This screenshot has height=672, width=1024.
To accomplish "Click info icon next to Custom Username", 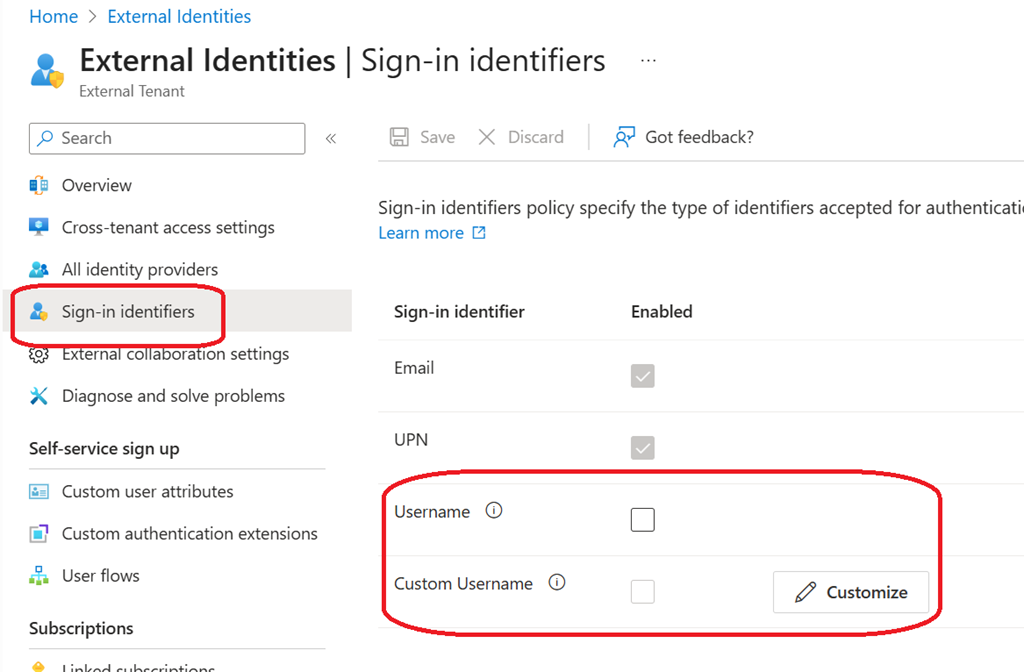I will pos(557,582).
